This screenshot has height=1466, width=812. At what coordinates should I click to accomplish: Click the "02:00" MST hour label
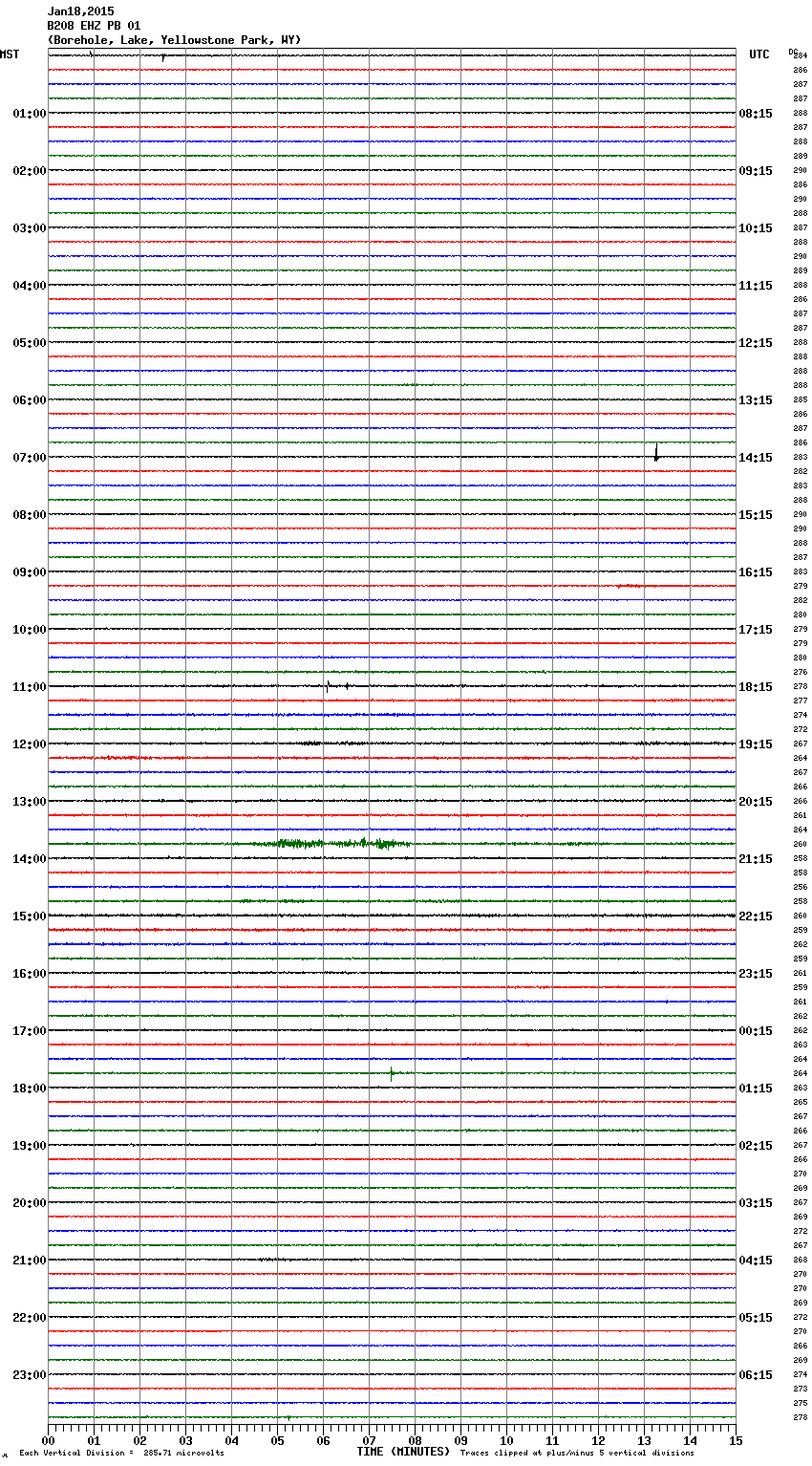point(30,171)
